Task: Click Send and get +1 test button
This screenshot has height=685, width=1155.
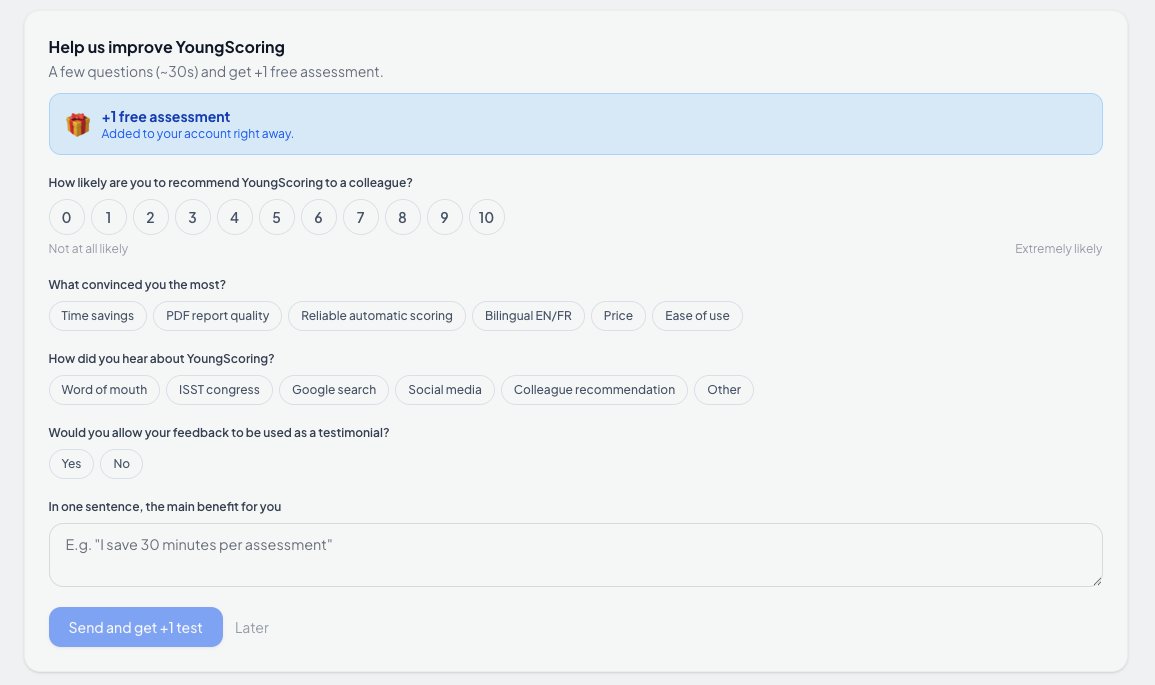Action: point(136,627)
